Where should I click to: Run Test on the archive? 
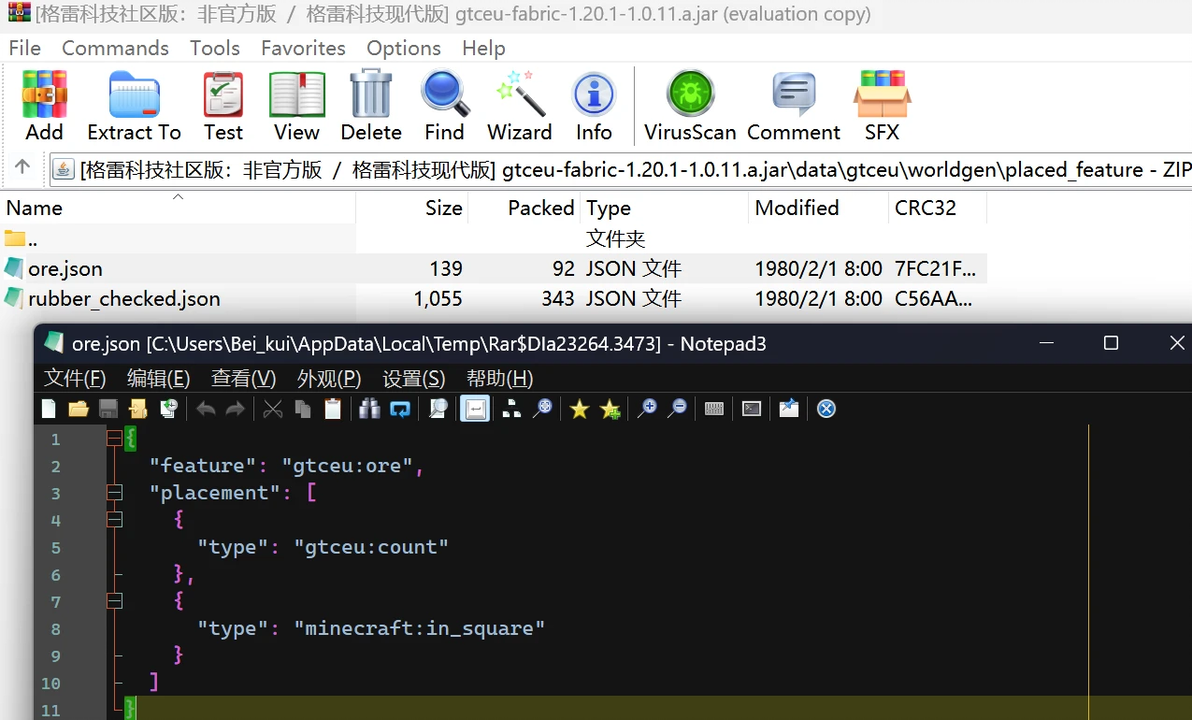[223, 106]
